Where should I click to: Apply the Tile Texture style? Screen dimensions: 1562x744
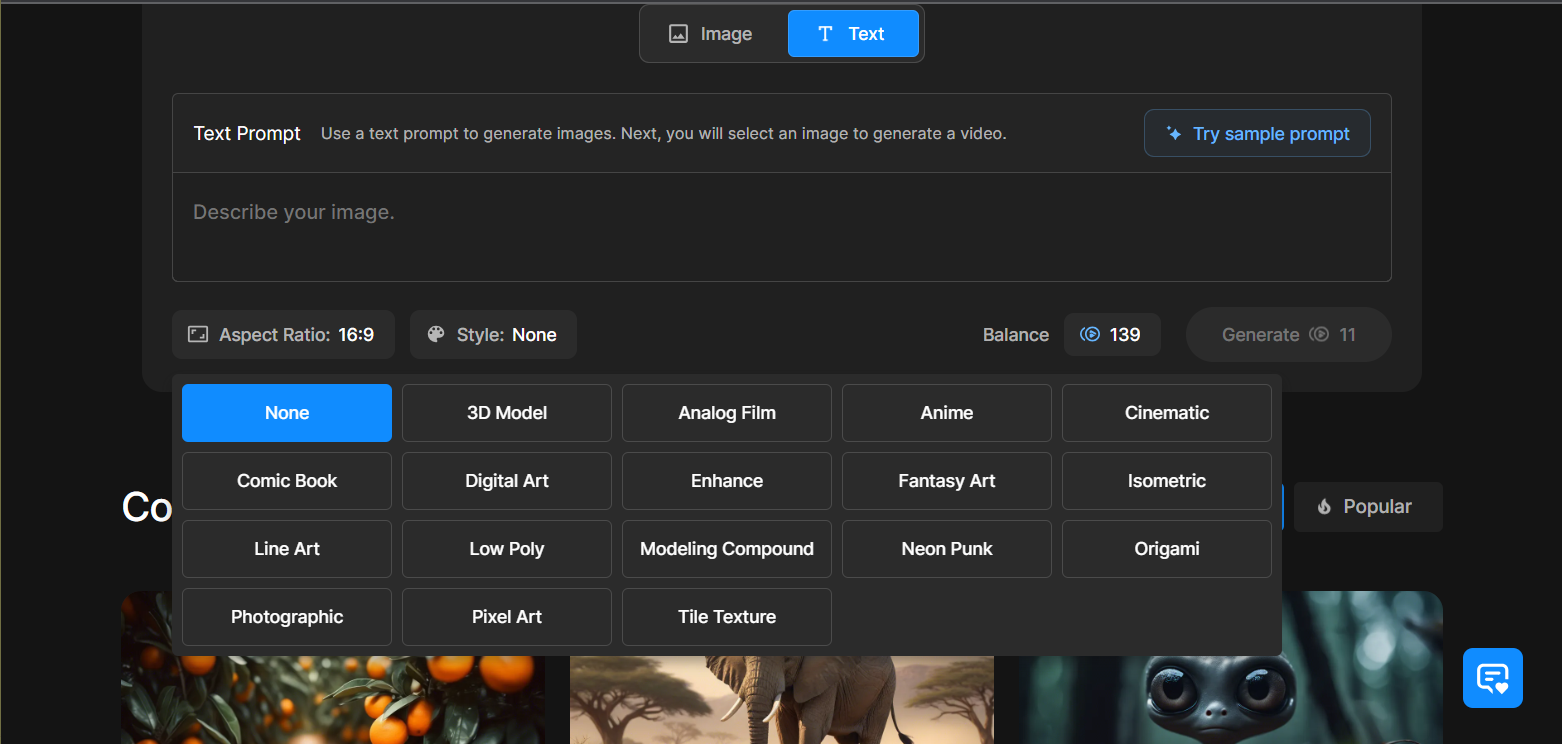[727, 617]
